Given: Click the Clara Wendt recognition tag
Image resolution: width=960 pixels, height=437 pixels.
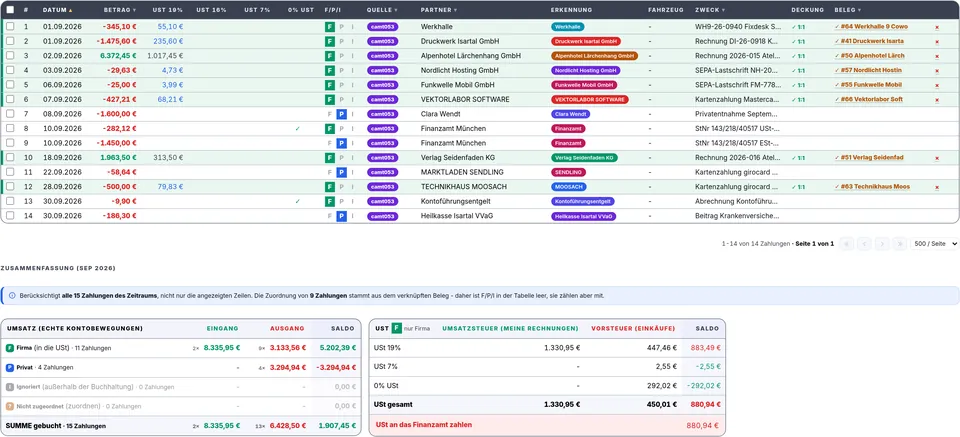Looking at the screenshot, I should 571,114.
